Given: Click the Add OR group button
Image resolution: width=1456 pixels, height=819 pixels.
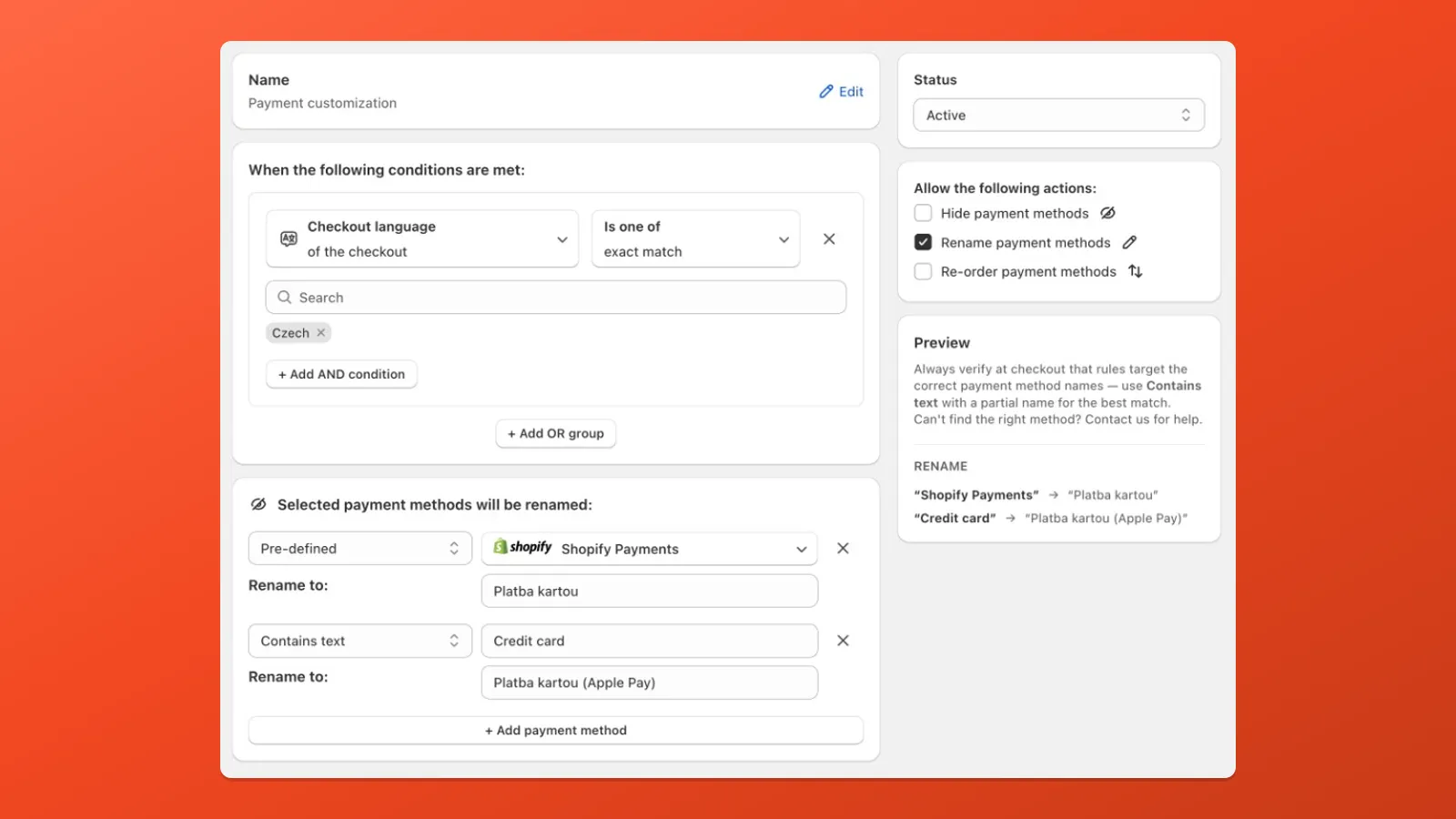Looking at the screenshot, I should pyautogui.click(x=555, y=433).
